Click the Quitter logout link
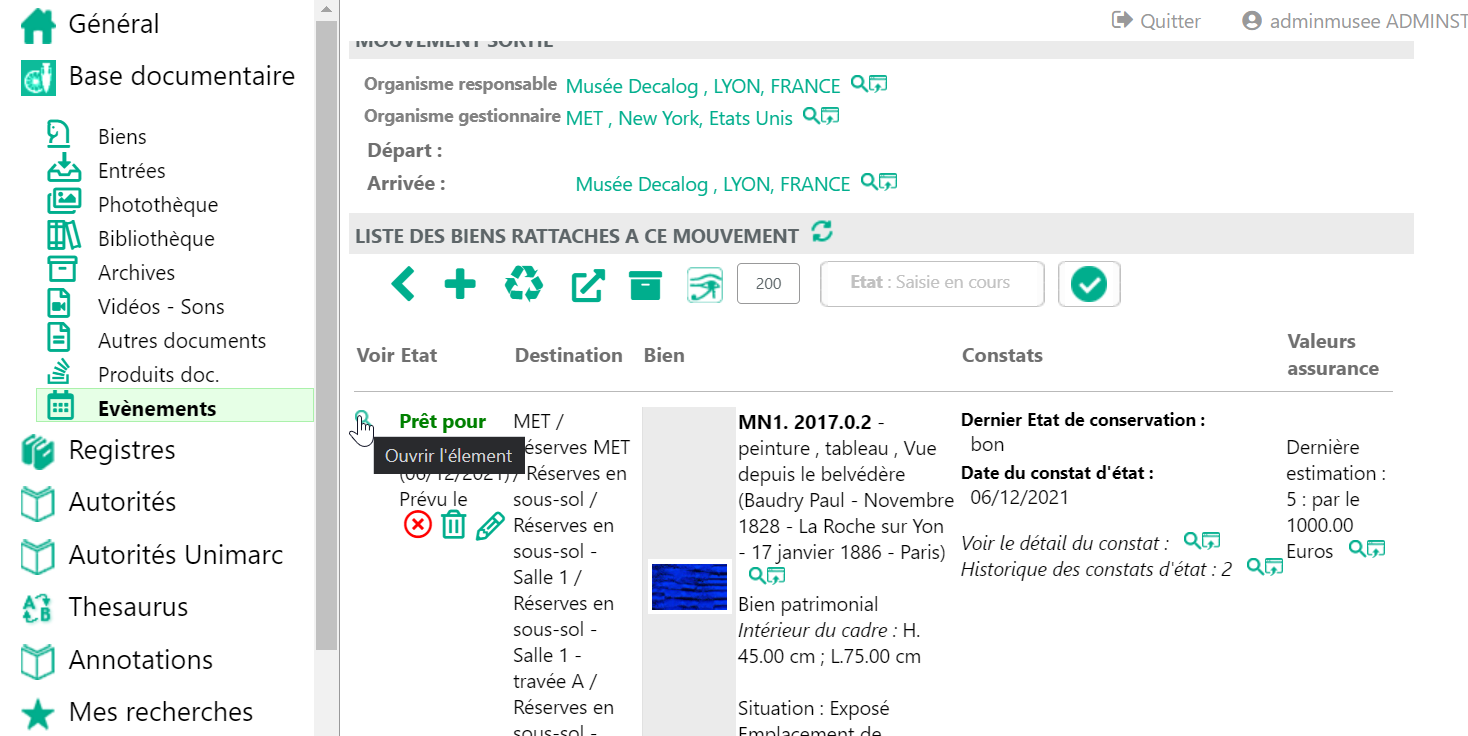This screenshot has height=736, width=1468. [1156, 21]
